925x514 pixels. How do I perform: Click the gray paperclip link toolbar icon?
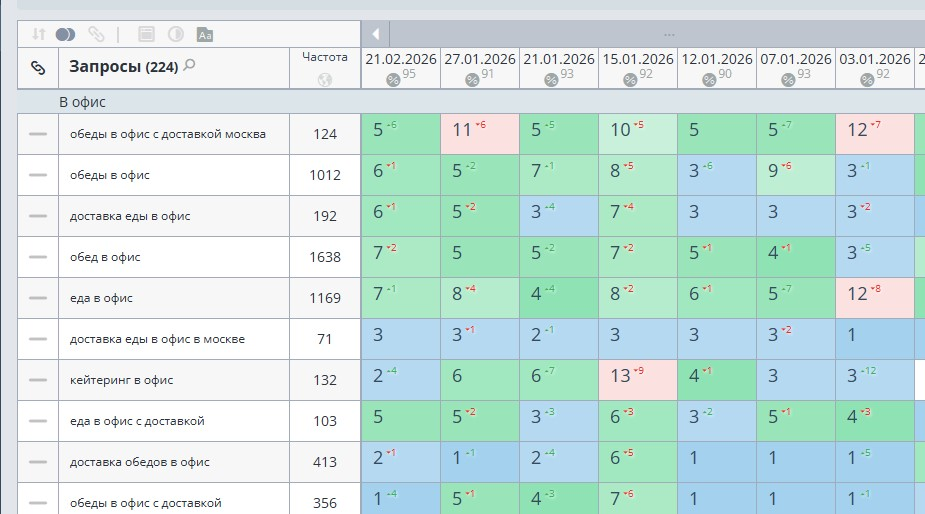(96, 34)
